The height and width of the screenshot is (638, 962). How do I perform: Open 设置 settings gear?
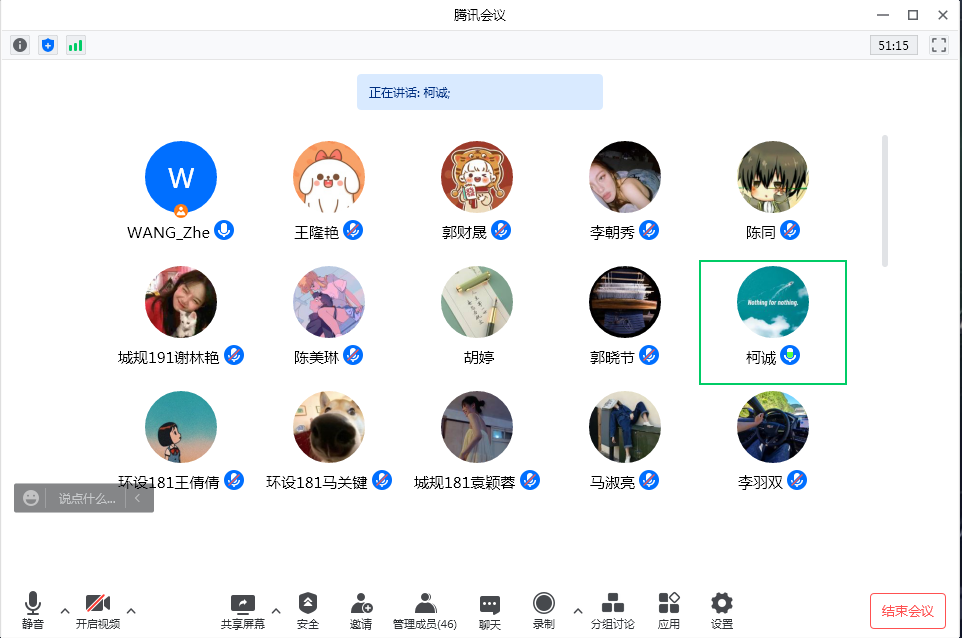point(721,609)
